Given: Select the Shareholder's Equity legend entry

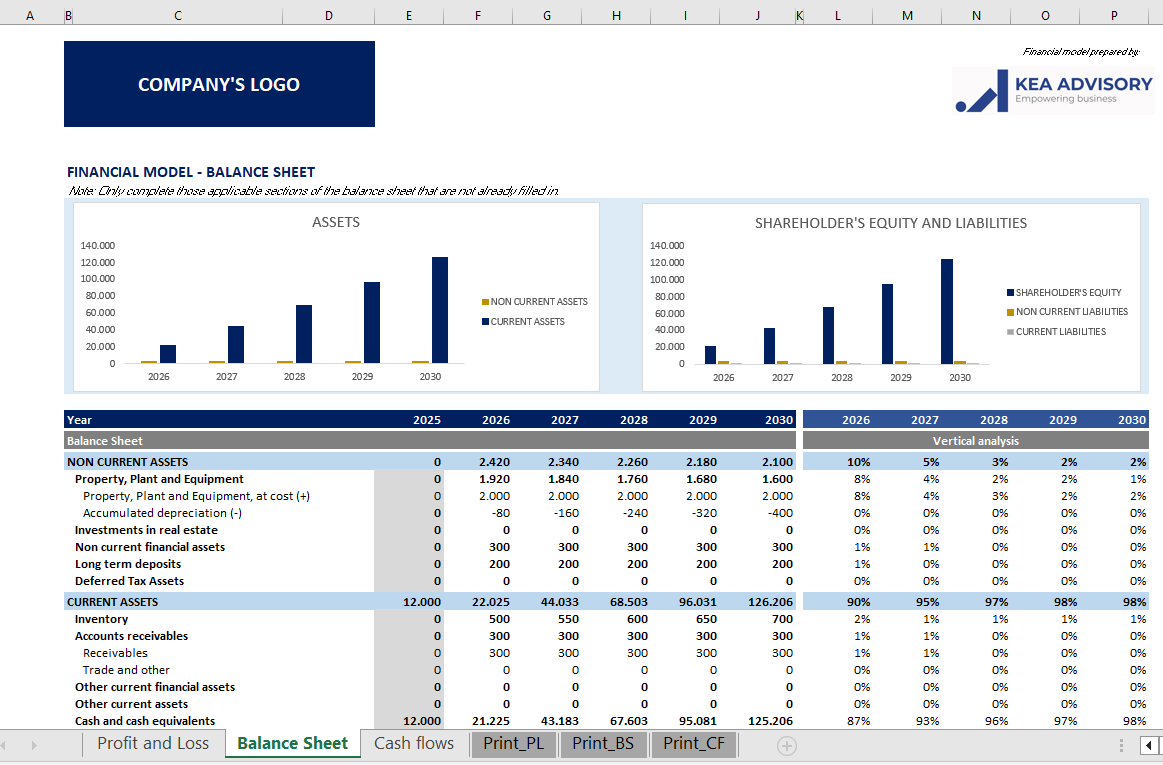Looking at the screenshot, I should pyautogui.click(x=1068, y=293).
